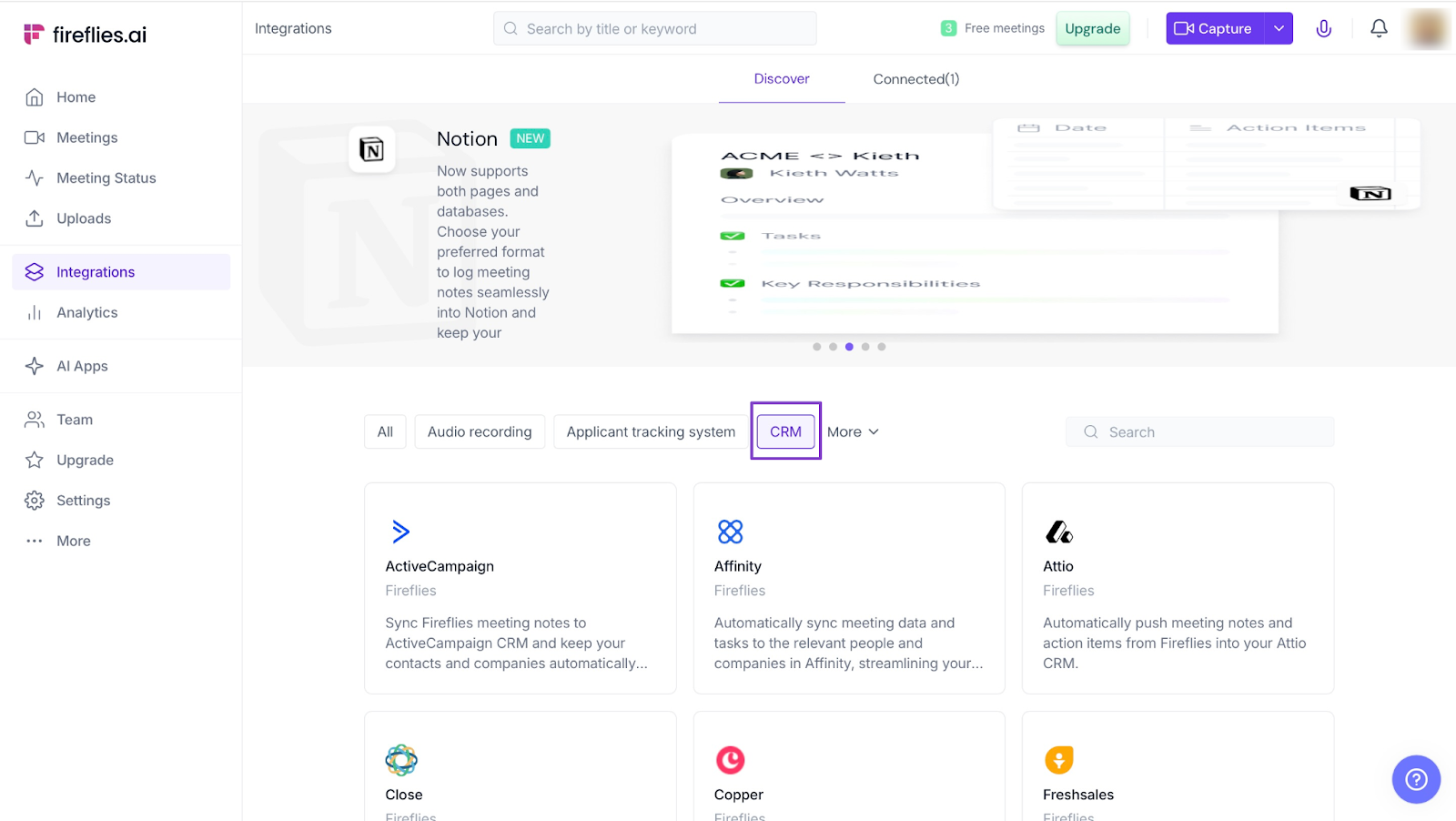Image resolution: width=1456 pixels, height=821 pixels.
Task: Click the ActiveCampaign title
Action: (440, 566)
